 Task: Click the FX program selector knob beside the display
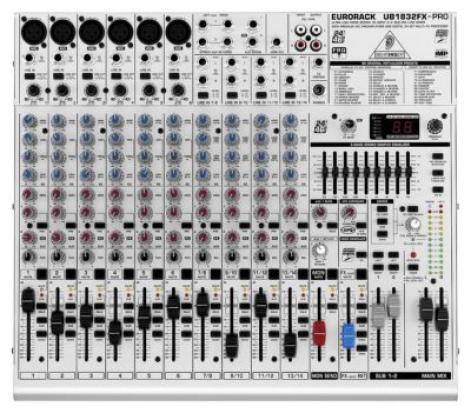(x=435, y=126)
